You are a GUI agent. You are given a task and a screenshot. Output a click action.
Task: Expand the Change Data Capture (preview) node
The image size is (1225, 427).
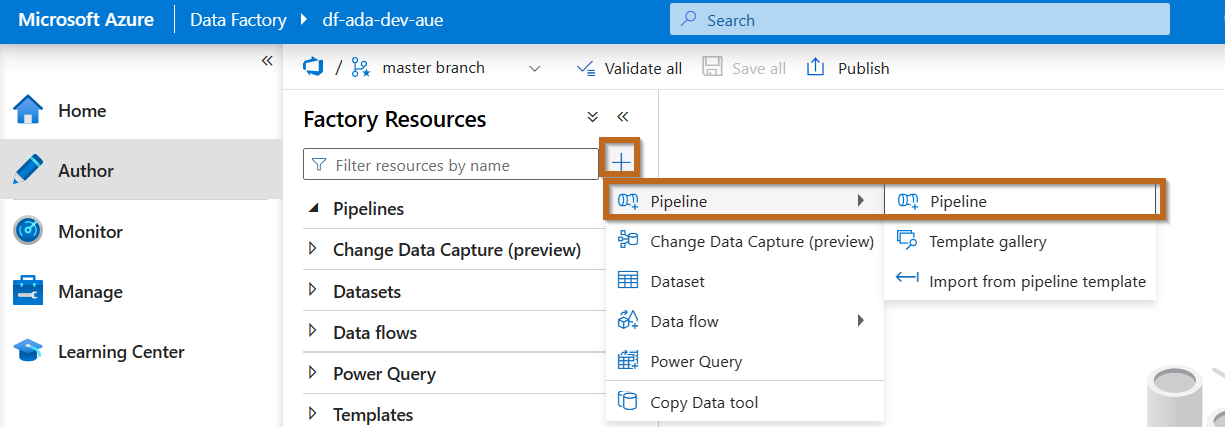coord(313,249)
